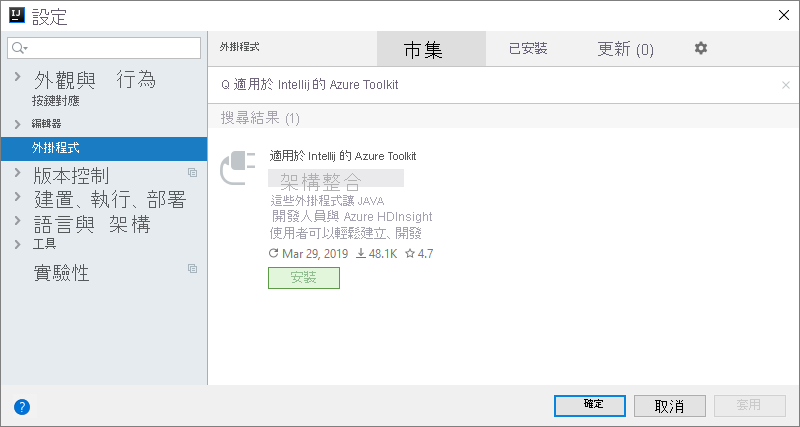Viewport: 800px width, 427px height.
Task: Expand the 語言與架構 tree node
Action: coord(18,221)
